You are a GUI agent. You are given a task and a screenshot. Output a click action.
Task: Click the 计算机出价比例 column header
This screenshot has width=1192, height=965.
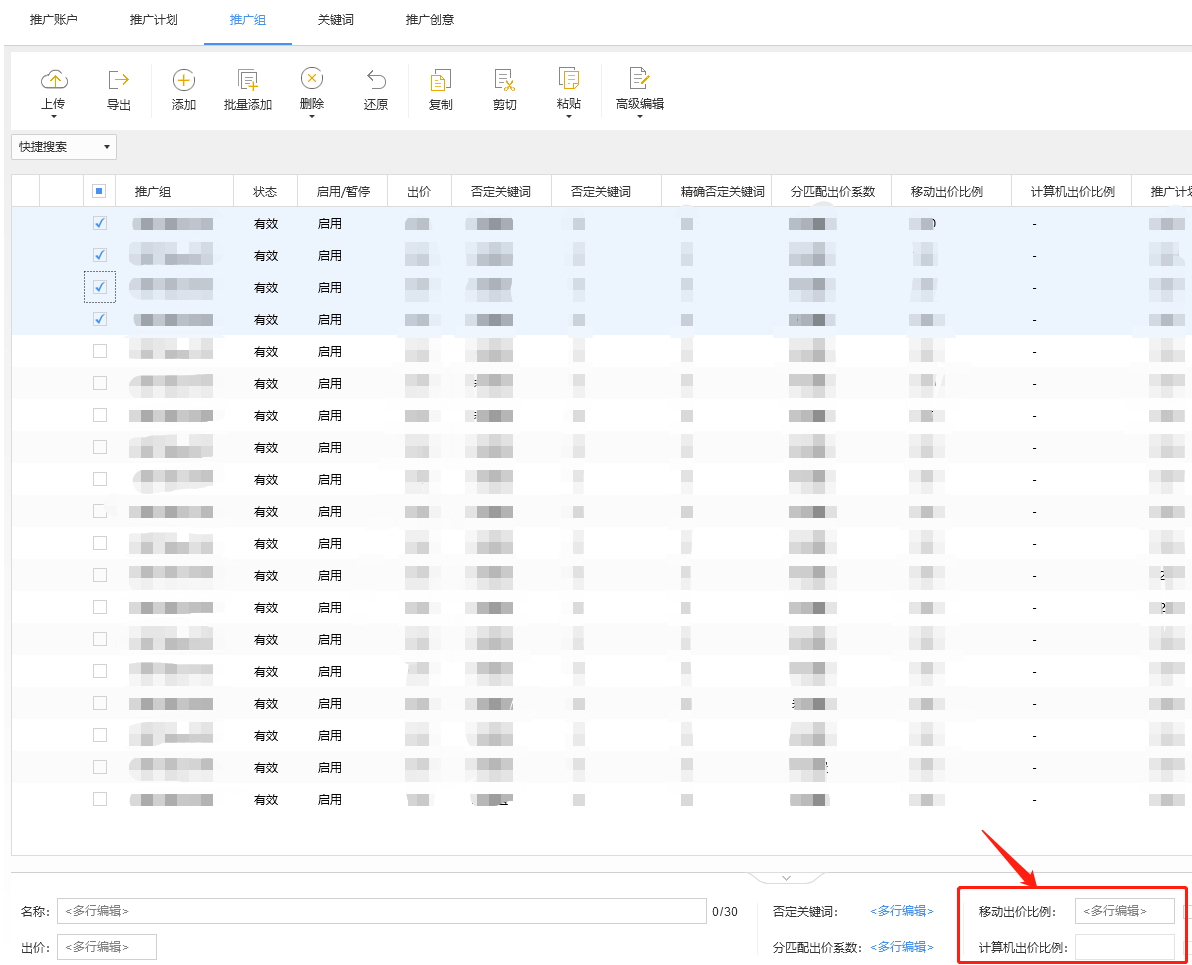coord(1073,192)
